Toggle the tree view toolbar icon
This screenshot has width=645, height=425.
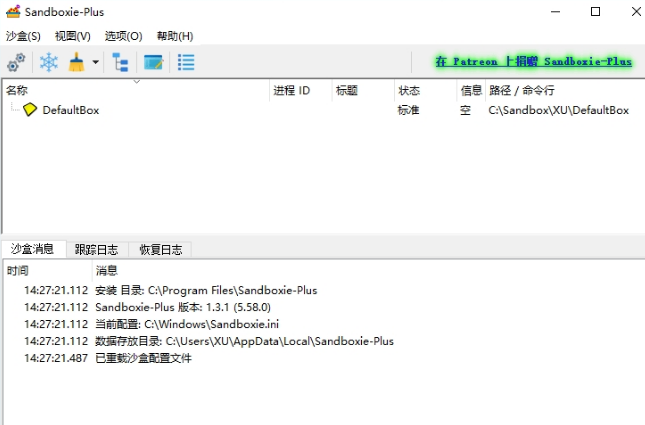pyautogui.click(x=120, y=63)
